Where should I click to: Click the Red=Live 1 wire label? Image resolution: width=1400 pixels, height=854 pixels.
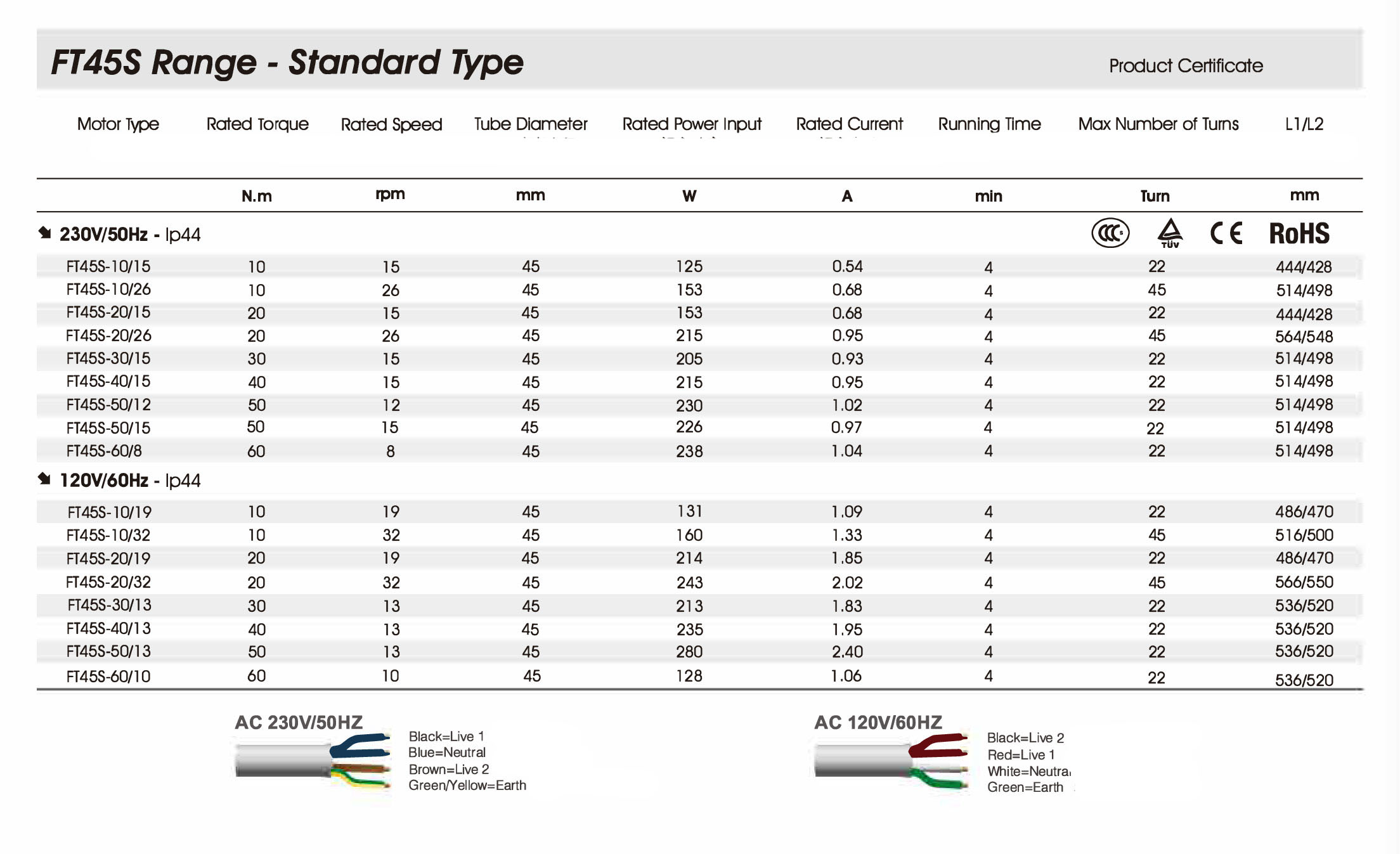tap(1020, 755)
